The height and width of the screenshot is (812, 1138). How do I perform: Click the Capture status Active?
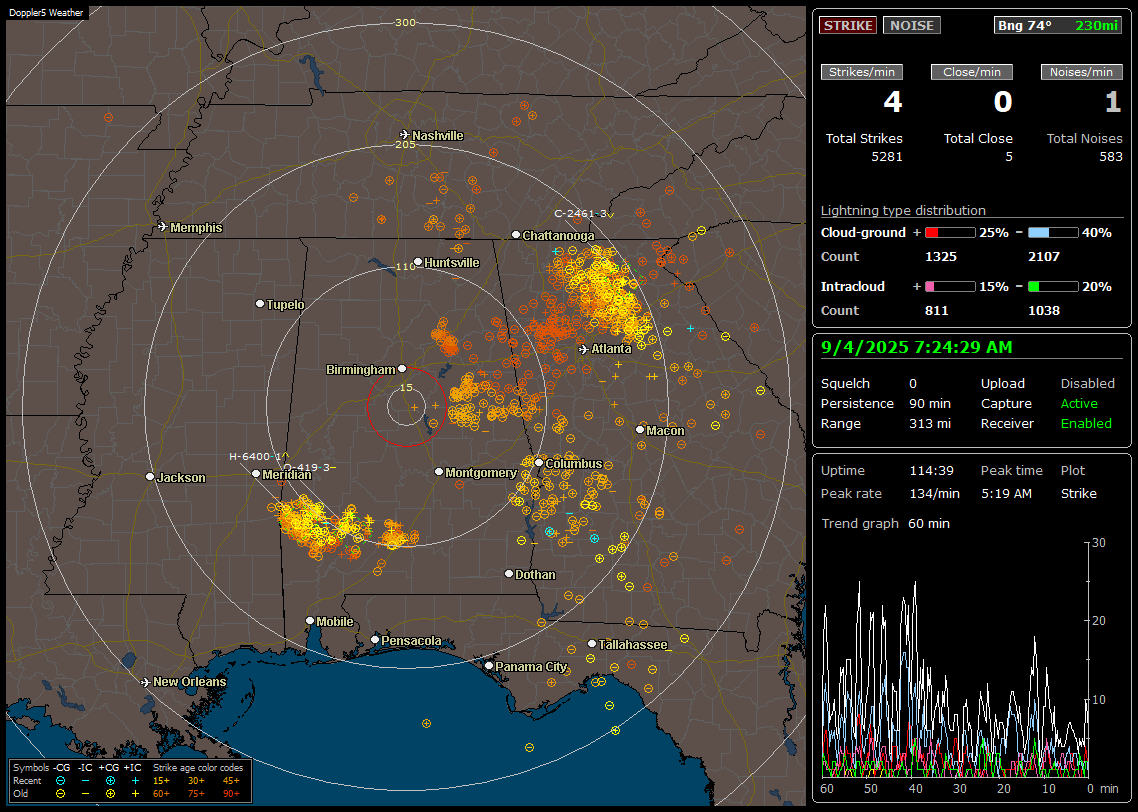(1078, 403)
